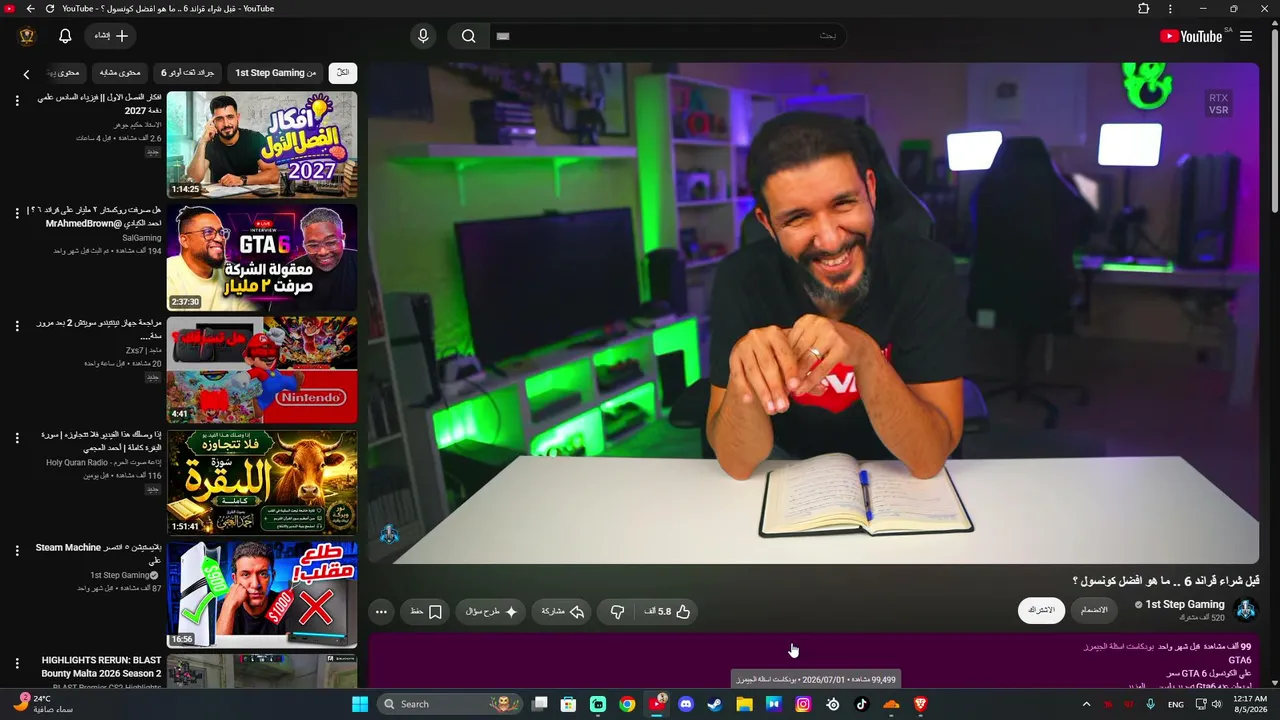Viewport: 1280px width, 720px height.
Task: Open the browser three-dot menu
Action: tap(1170, 9)
